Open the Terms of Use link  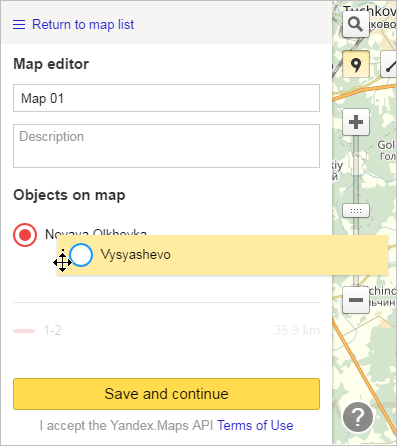(x=255, y=425)
